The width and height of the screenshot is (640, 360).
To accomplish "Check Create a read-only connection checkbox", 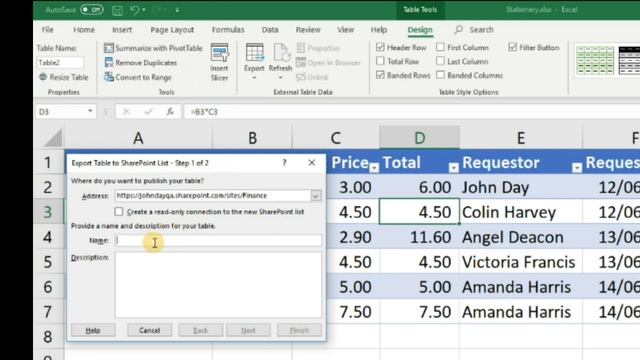I will click(119, 211).
